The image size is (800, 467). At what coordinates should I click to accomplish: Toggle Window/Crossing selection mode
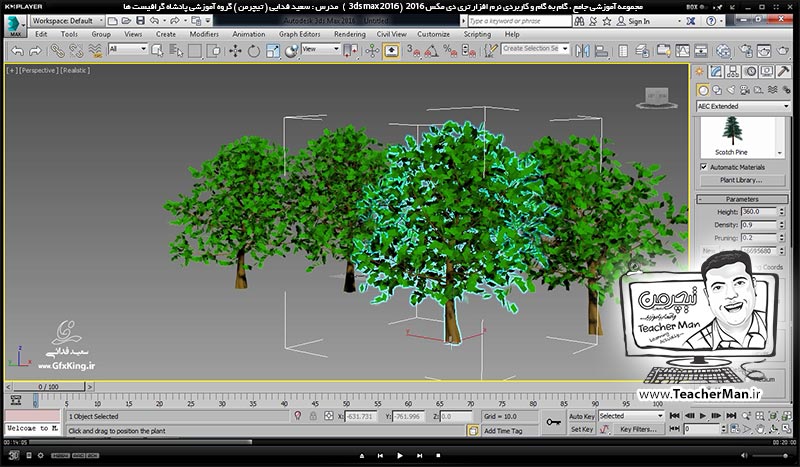point(214,51)
